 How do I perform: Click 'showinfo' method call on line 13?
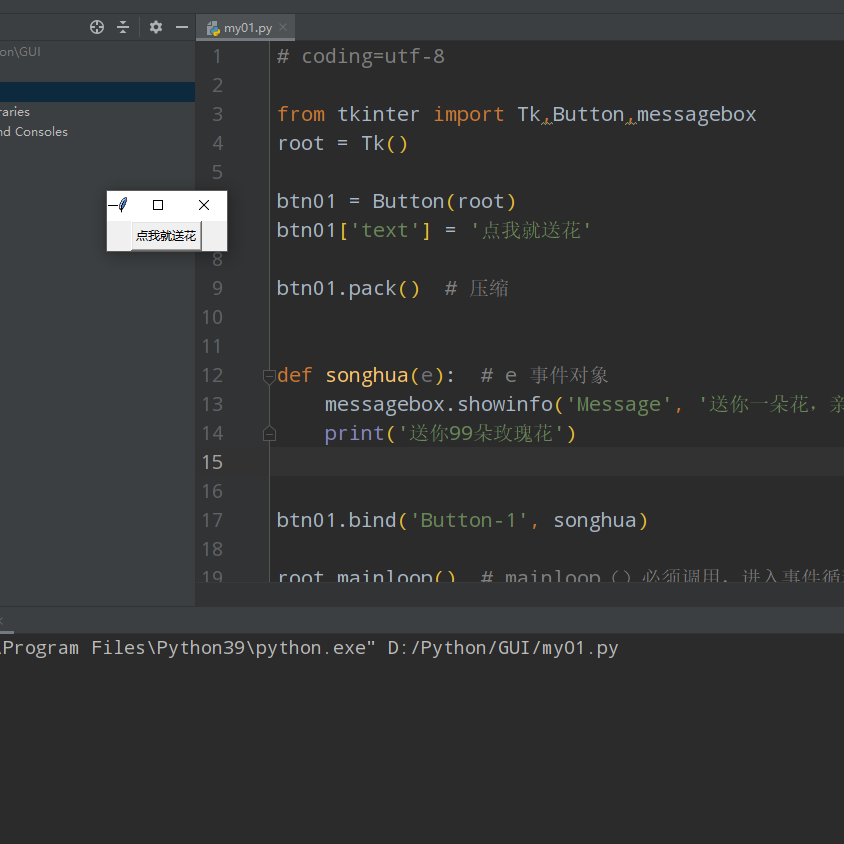[505, 404]
